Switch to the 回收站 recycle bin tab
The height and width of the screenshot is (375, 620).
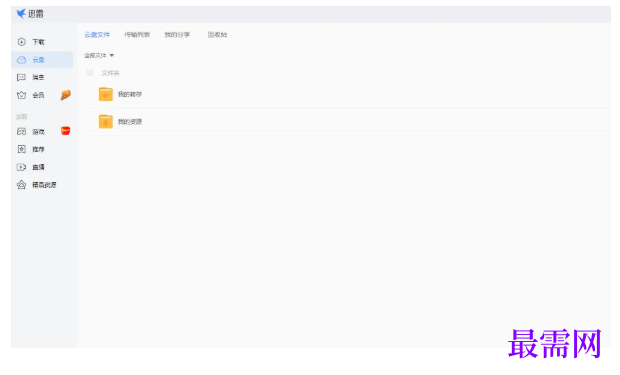tap(217, 35)
